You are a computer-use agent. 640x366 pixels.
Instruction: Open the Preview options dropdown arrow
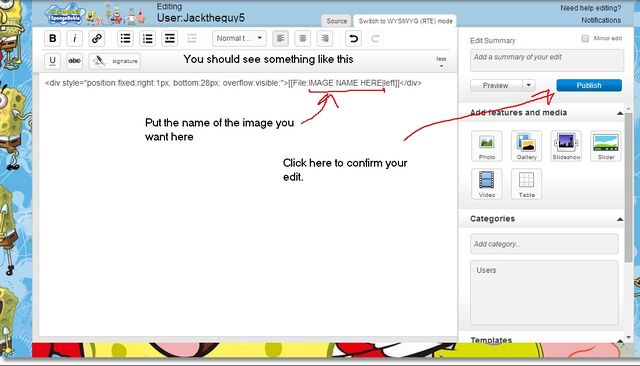pyautogui.click(x=529, y=85)
